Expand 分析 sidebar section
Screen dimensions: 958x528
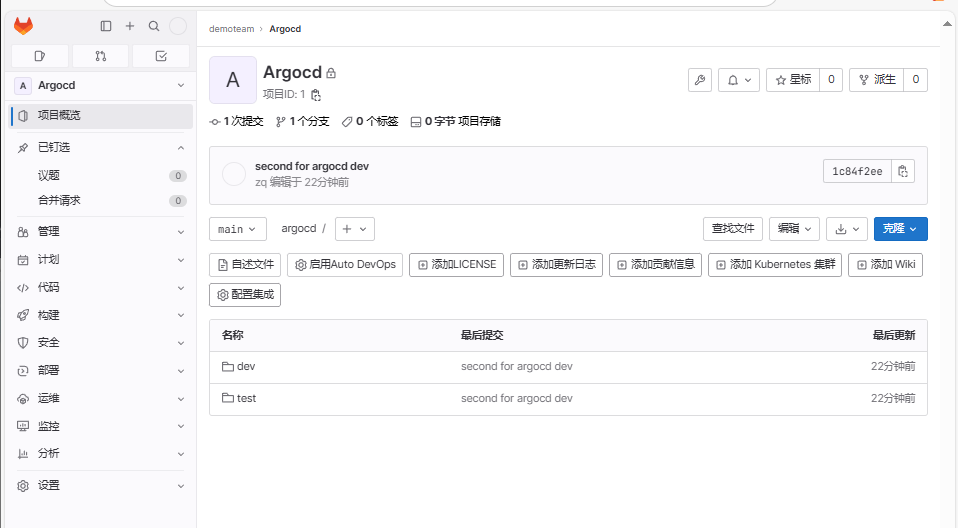pos(101,454)
